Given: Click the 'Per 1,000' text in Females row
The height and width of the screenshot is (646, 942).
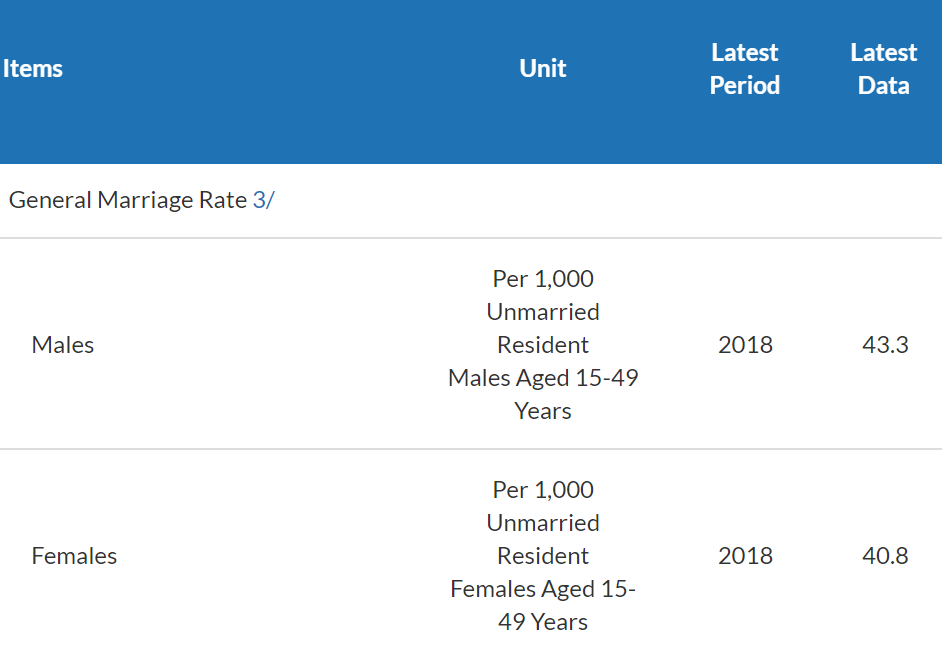Looking at the screenshot, I should click(x=543, y=490).
